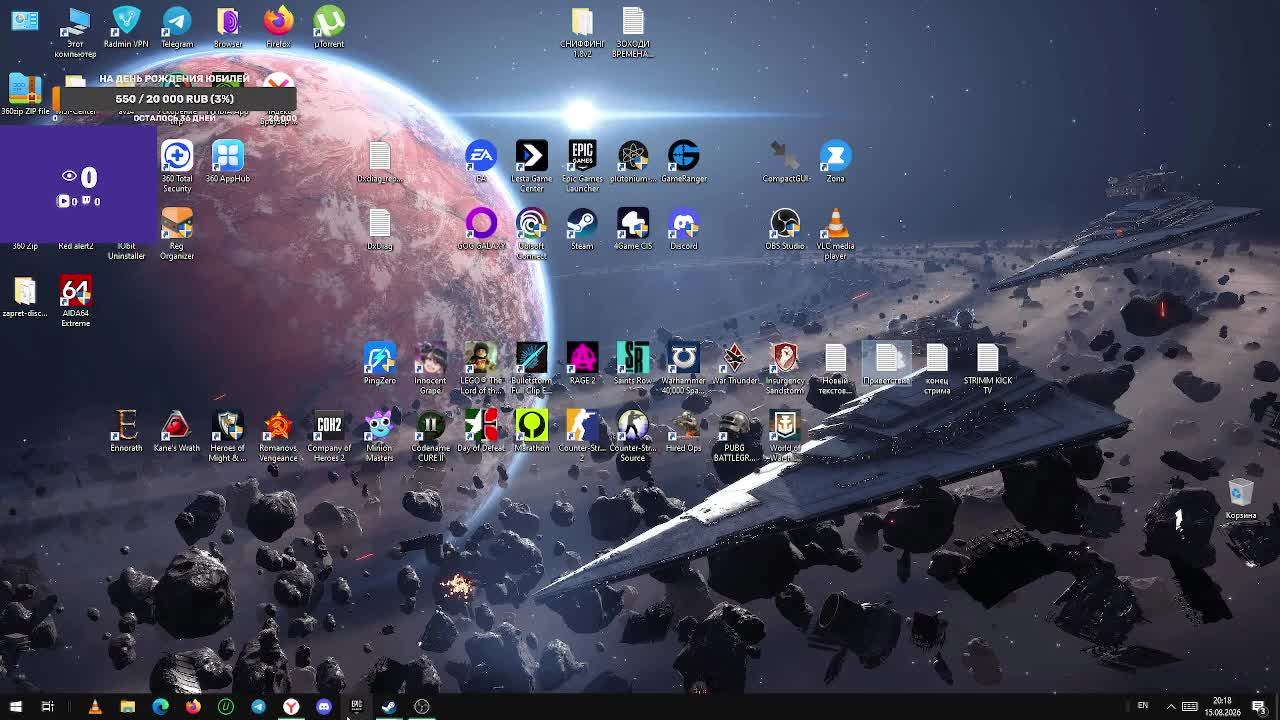Select the Reg Organizer shortcut
Image resolution: width=1280 pixels, height=720 pixels.
177,234
